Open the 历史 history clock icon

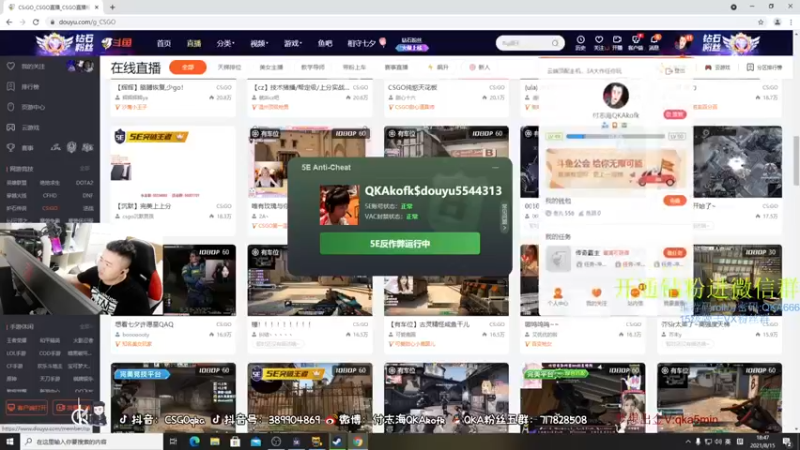point(580,42)
